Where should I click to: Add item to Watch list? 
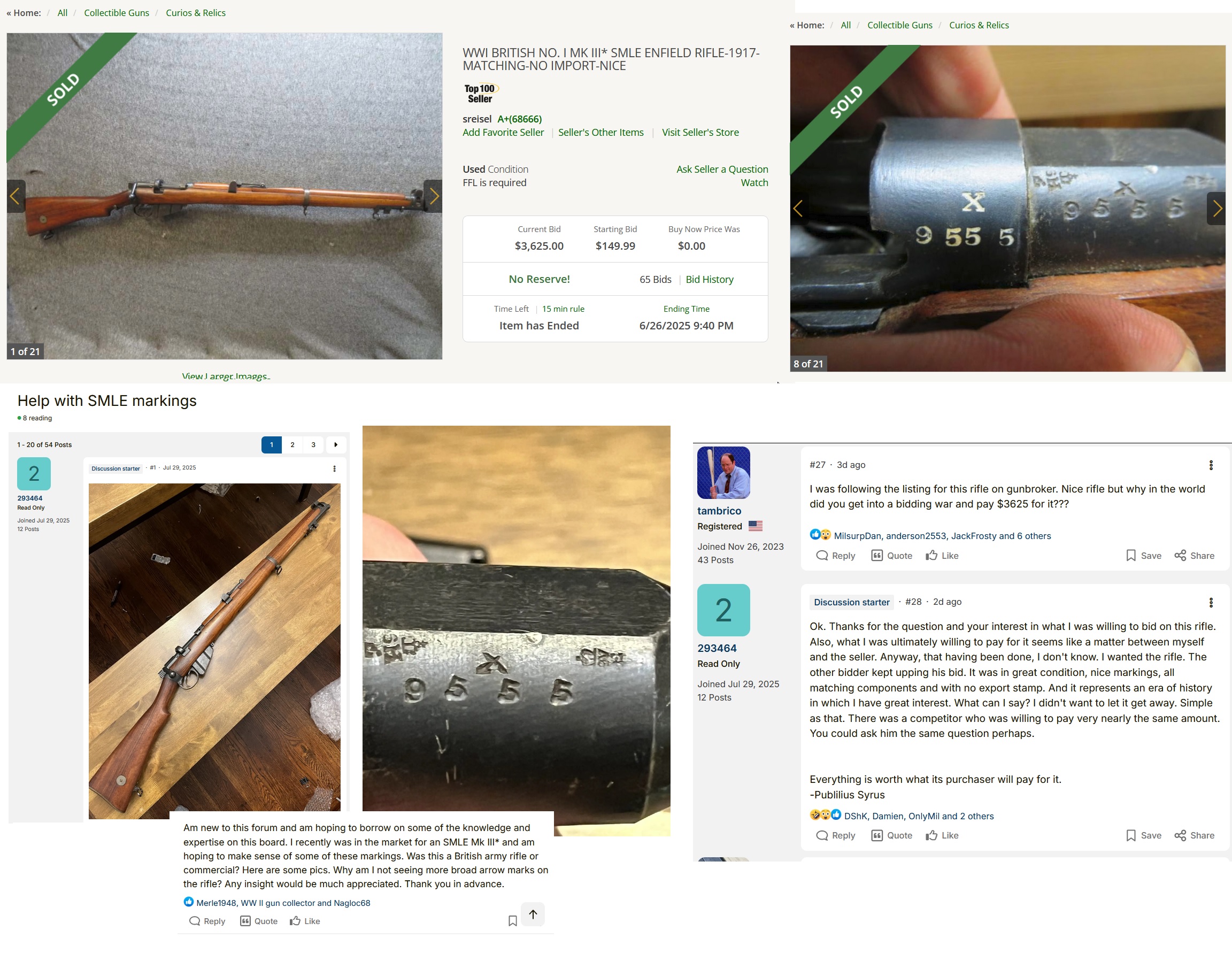pyautogui.click(x=754, y=183)
